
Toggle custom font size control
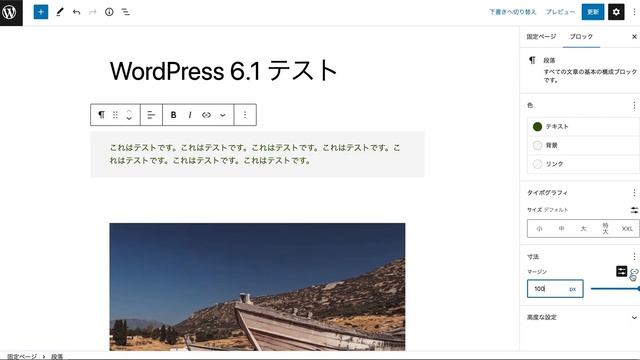[x=634, y=210]
